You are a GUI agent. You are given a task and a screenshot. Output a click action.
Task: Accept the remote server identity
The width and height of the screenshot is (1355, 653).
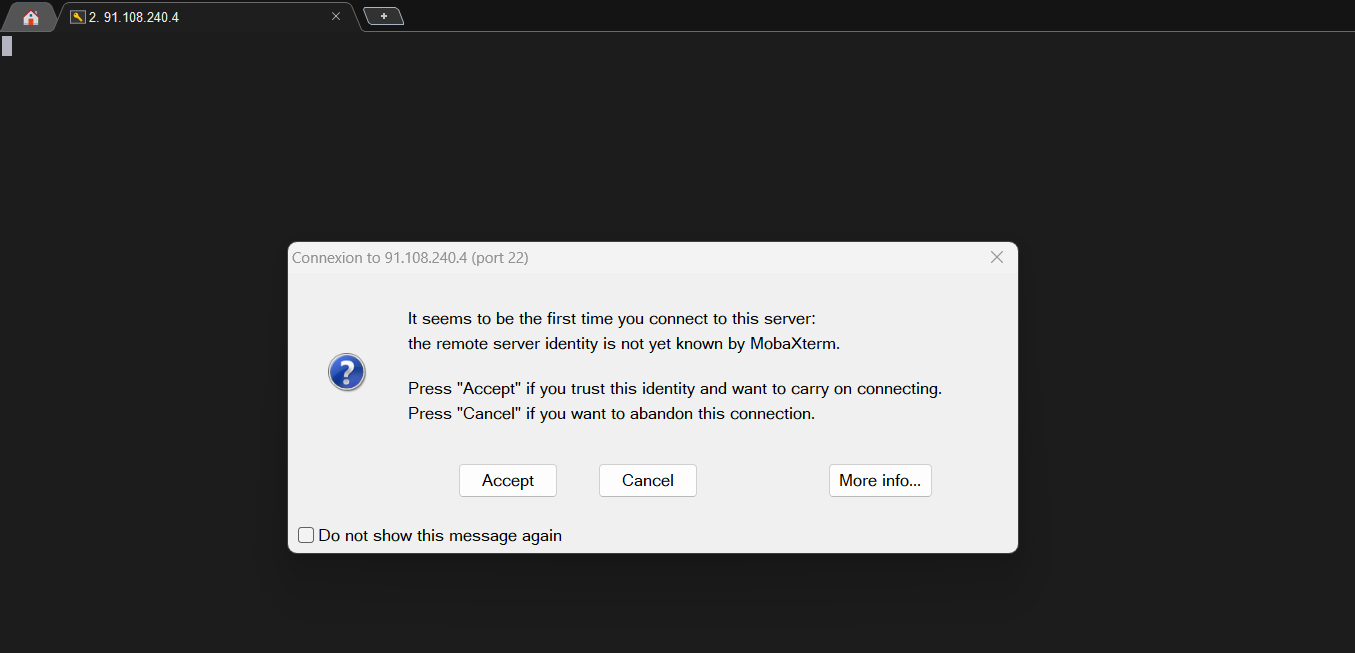point(508,480)
